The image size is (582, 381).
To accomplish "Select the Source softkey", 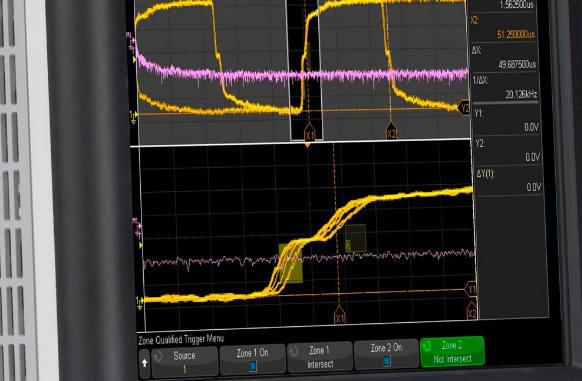I will tap(184, 362).
